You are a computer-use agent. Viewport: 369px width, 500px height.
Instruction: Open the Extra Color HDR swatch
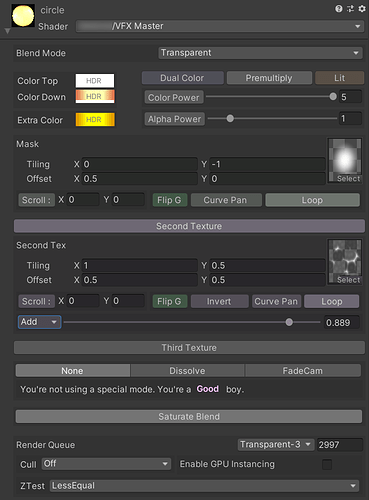[x=95, y=120]
